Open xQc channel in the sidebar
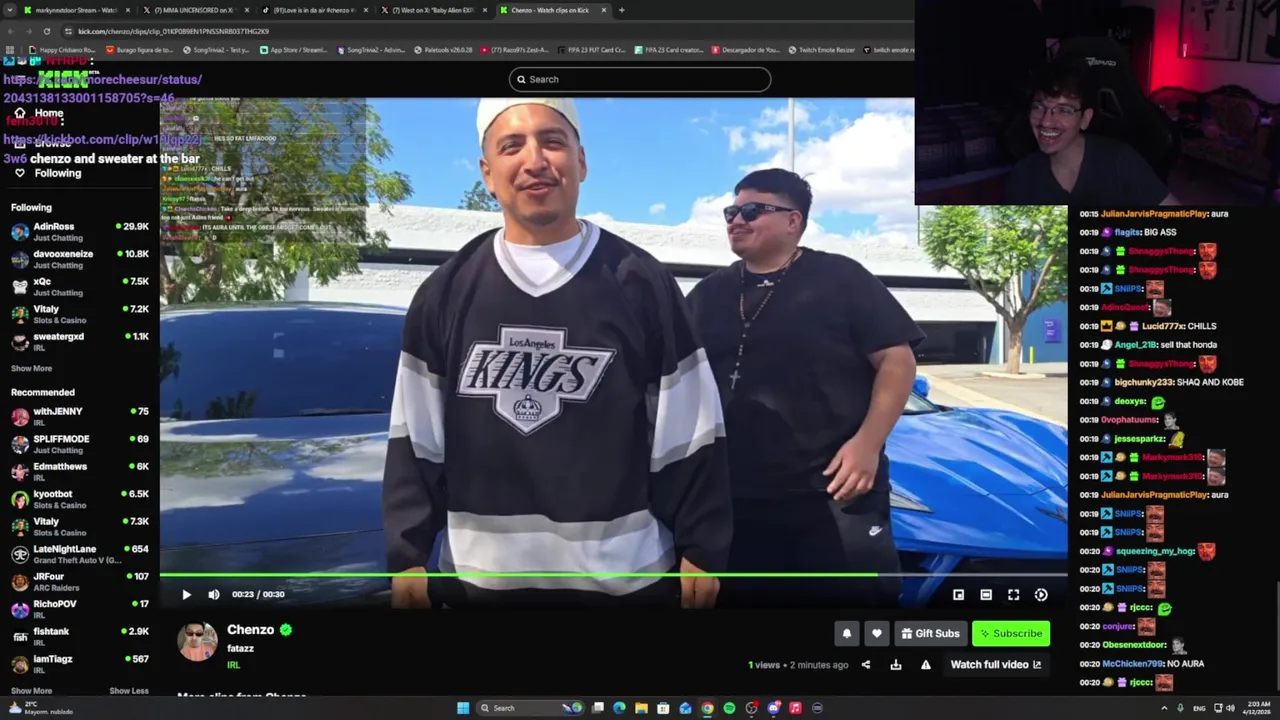 80,287
